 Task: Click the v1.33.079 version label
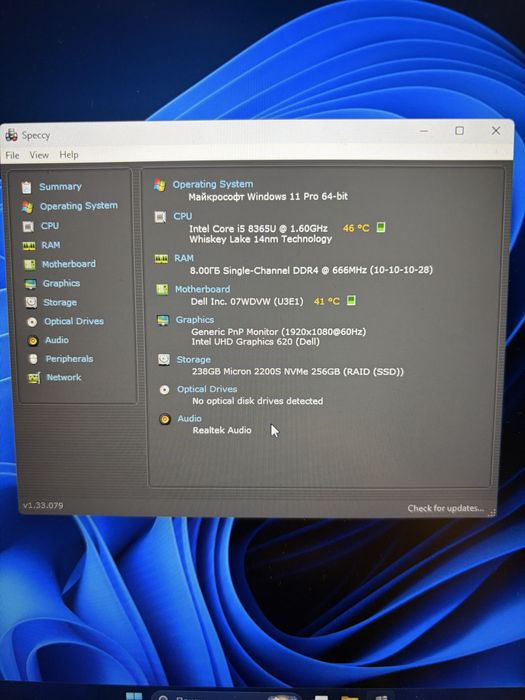[43, 505]
